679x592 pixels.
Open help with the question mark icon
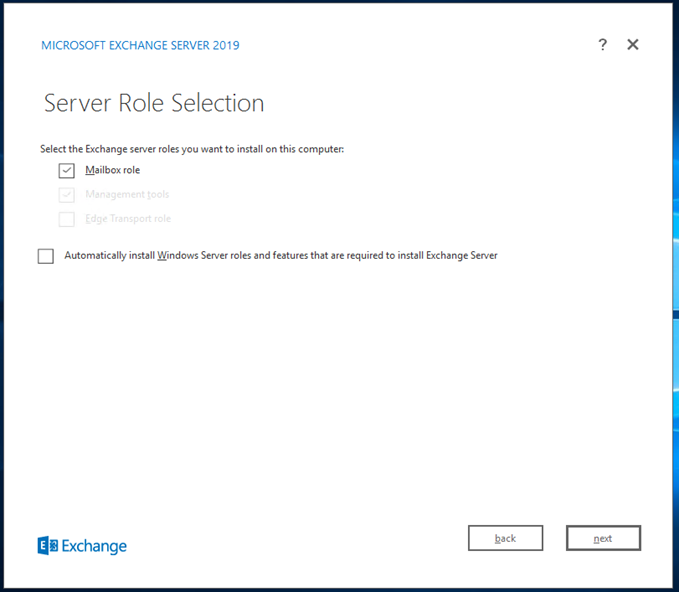tap(602, 45)
